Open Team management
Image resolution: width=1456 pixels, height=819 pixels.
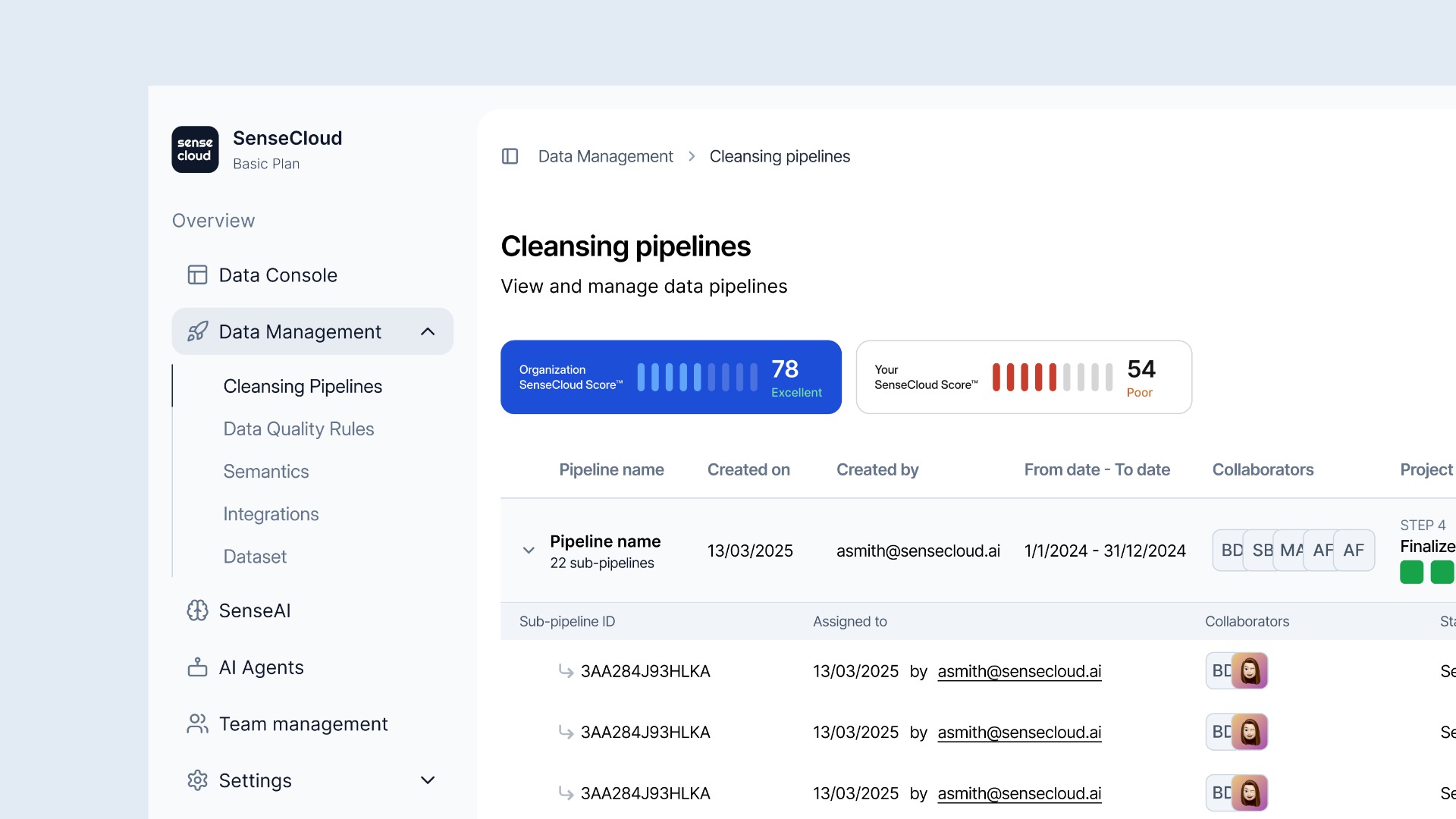312,723
